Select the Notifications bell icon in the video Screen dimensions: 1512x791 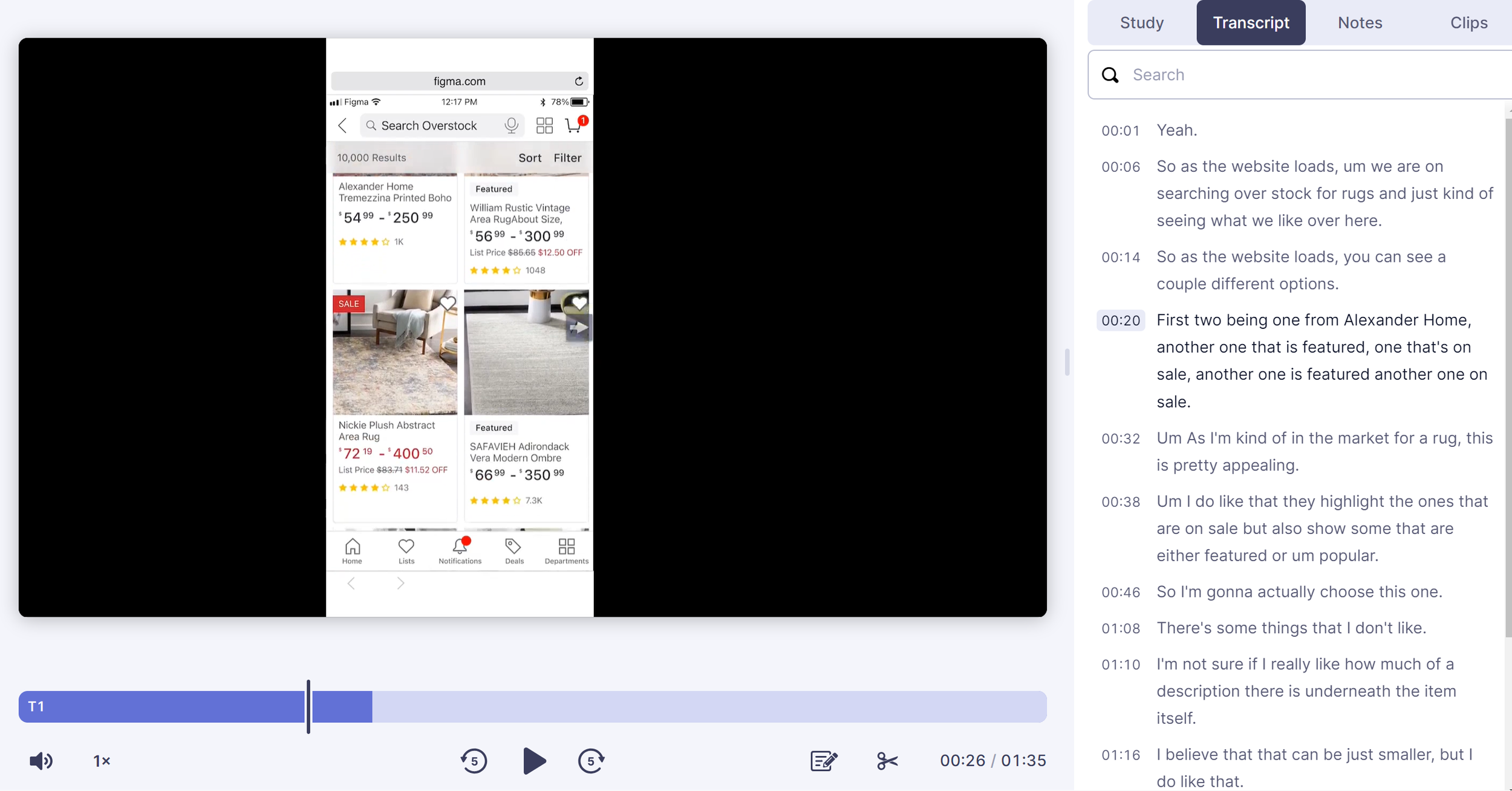pos(459,546)
